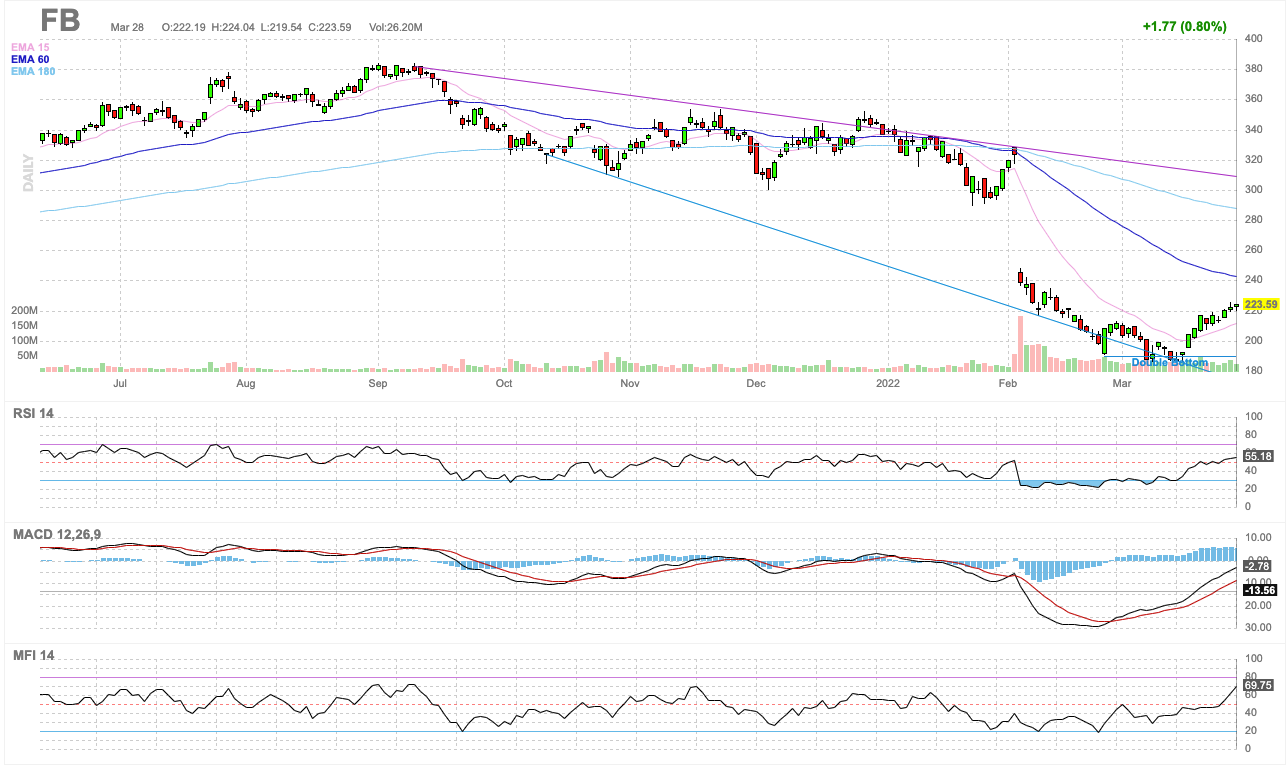Click the 180 price axis label

click(1254, 371)
